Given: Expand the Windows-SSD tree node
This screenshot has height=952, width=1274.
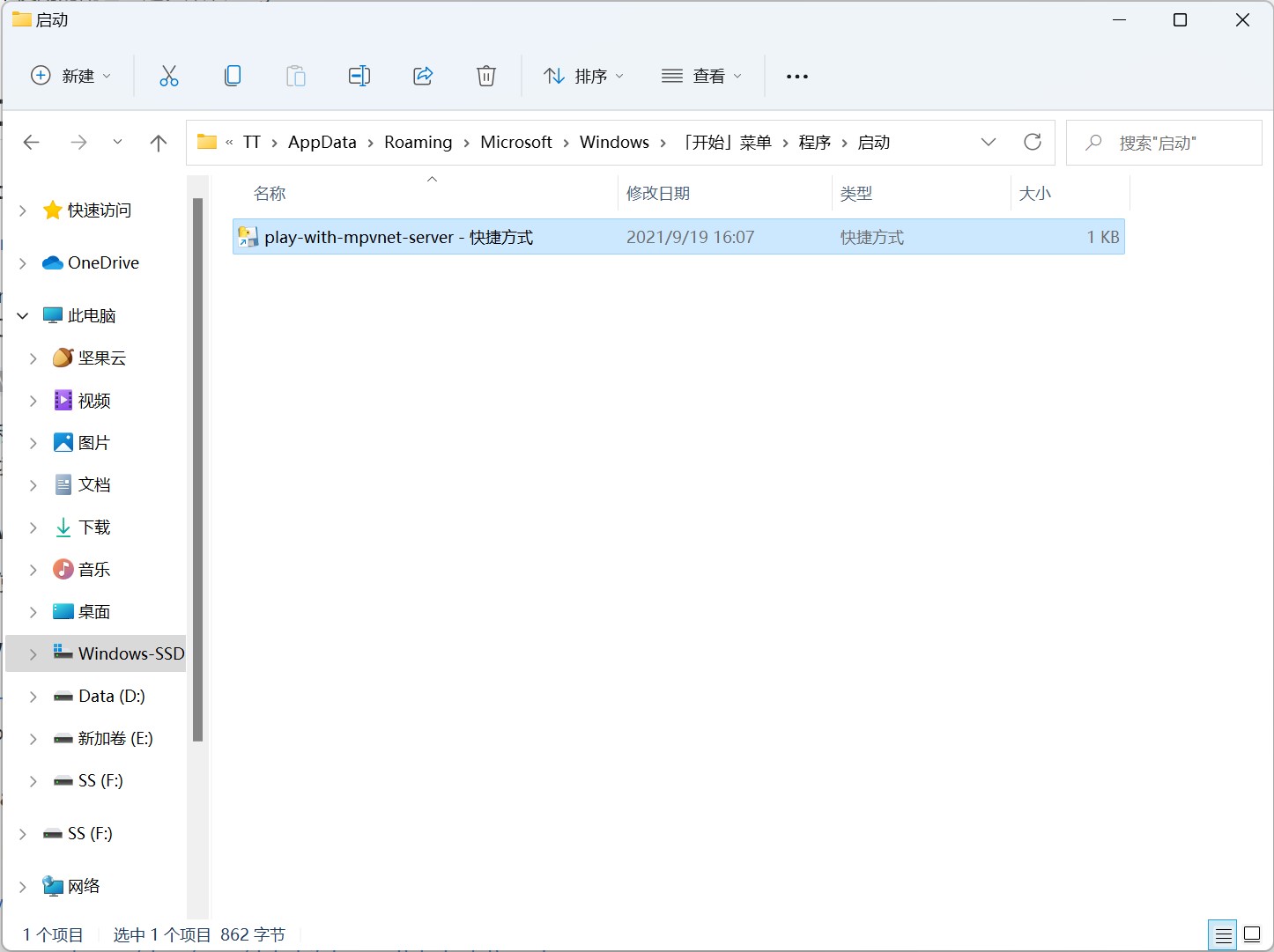Looking at the screenshot, I should pos(33,653).
